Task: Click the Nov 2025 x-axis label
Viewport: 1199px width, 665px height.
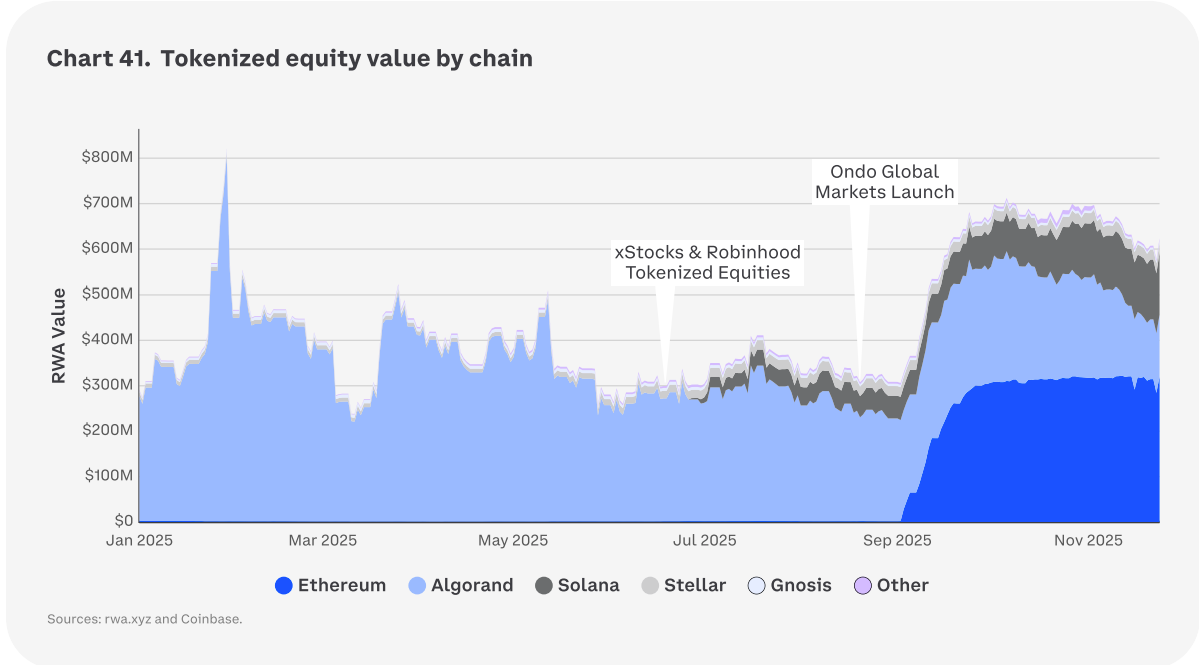Action: (1089, 540)
